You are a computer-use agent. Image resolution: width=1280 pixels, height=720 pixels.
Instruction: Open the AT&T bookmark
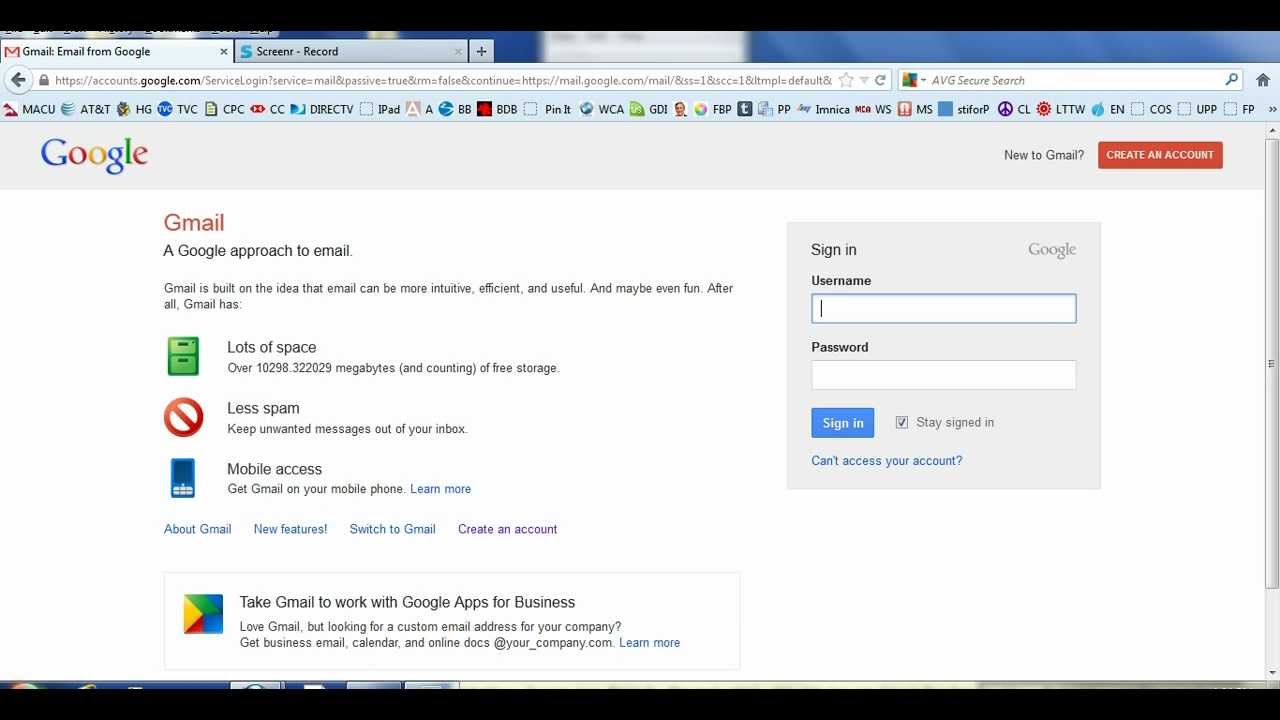pyautogui.click(x=86, y=109)
